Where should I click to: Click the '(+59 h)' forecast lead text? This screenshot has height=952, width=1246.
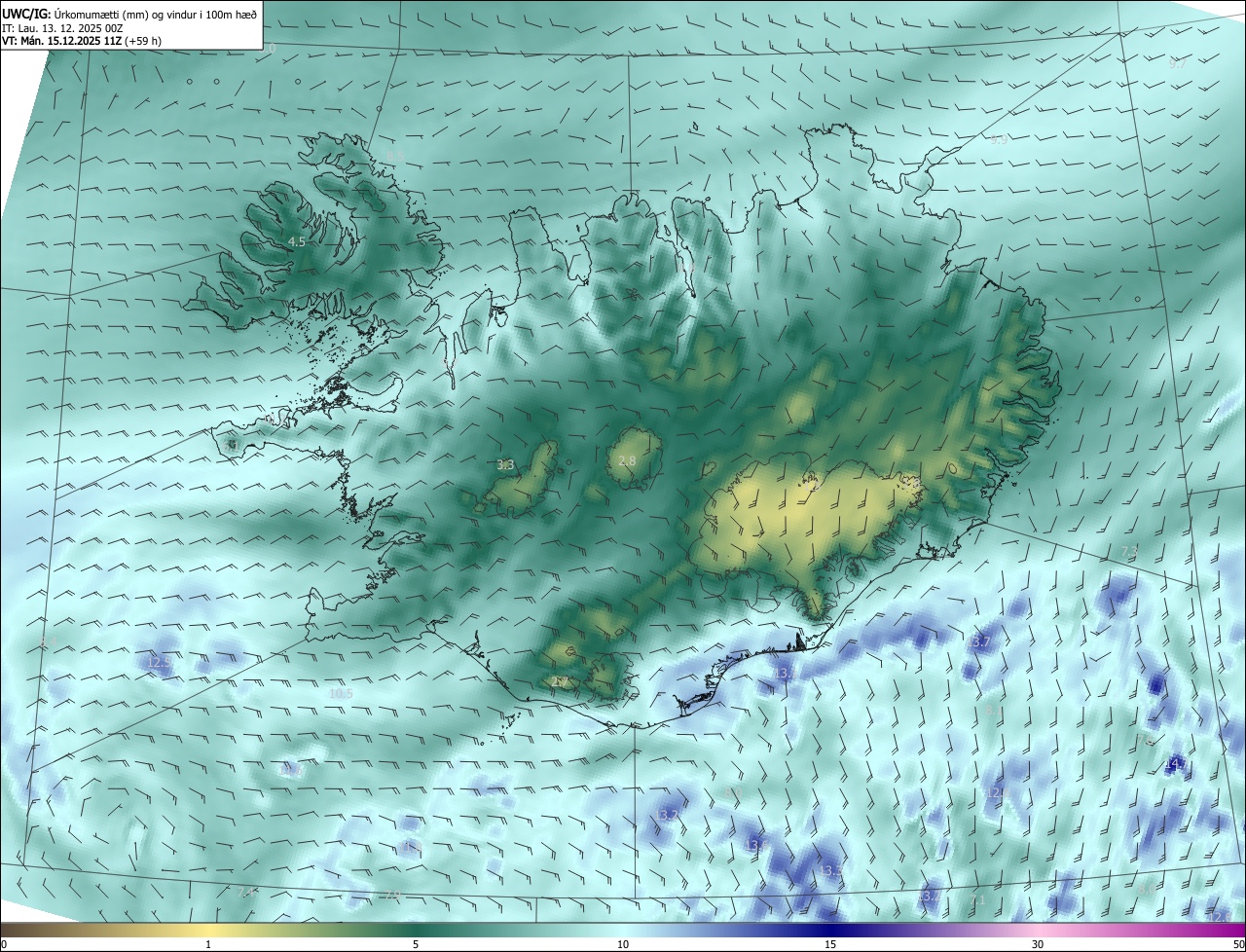coord(143,42)
